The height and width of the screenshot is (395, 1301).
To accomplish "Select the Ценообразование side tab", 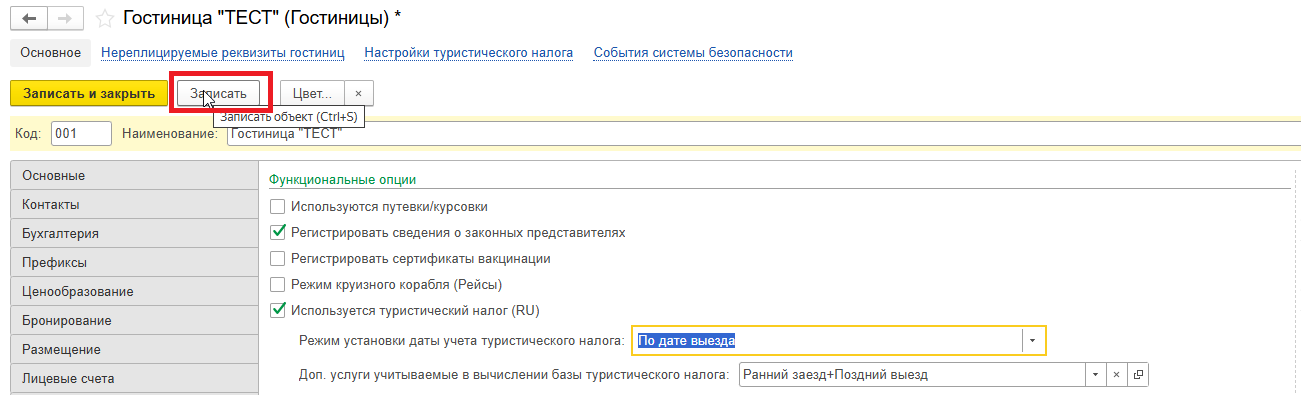I will pyautogui.click(x=134, y=291).
